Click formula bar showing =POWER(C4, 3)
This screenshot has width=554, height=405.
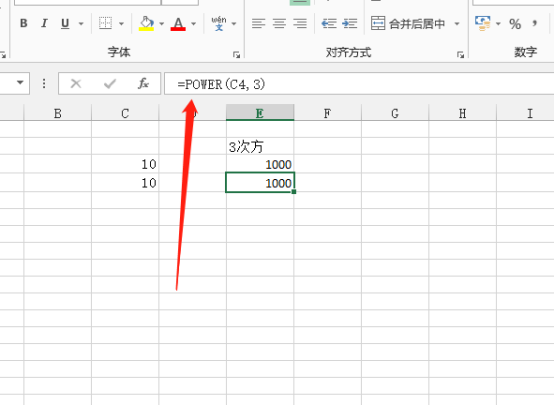click(359, 84)
